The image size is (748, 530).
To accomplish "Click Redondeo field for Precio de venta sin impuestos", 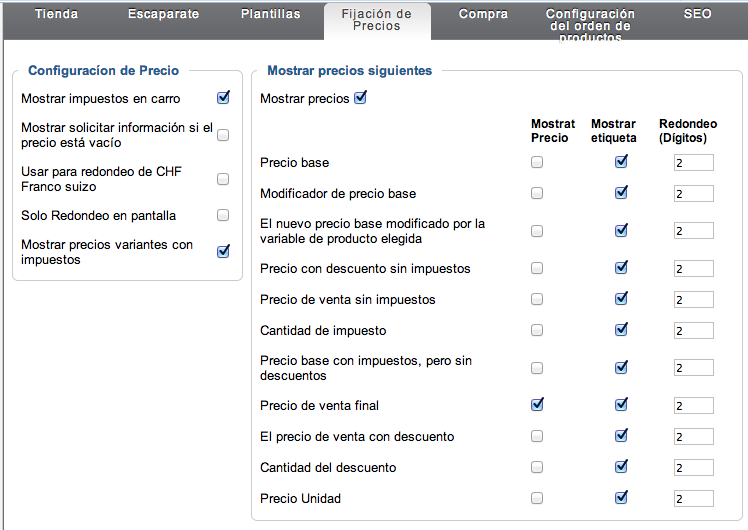I will click(x=694, y=300).
